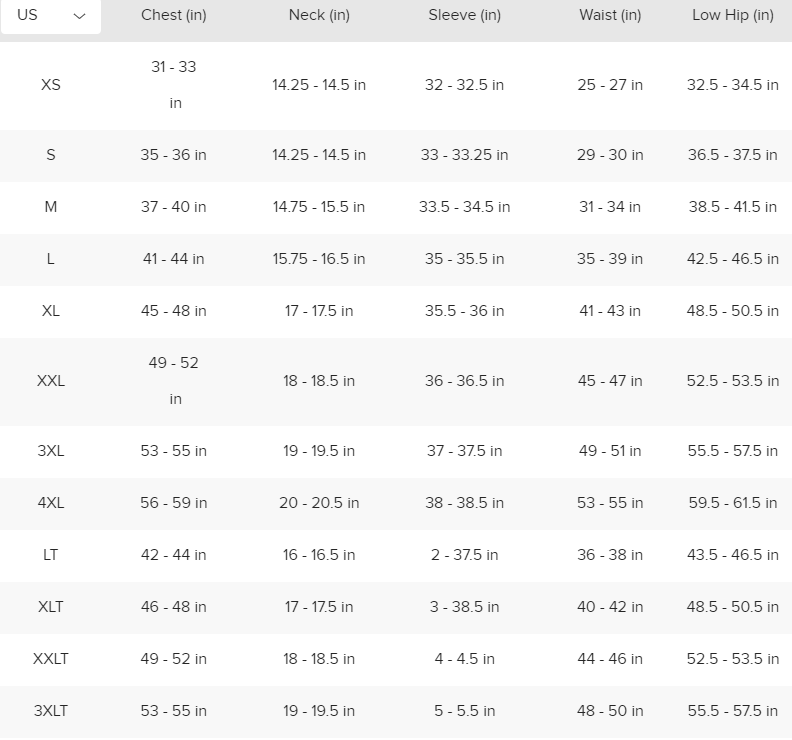Select the 3XLT size row label
This screenshot has height=740, width=792.
51,711
